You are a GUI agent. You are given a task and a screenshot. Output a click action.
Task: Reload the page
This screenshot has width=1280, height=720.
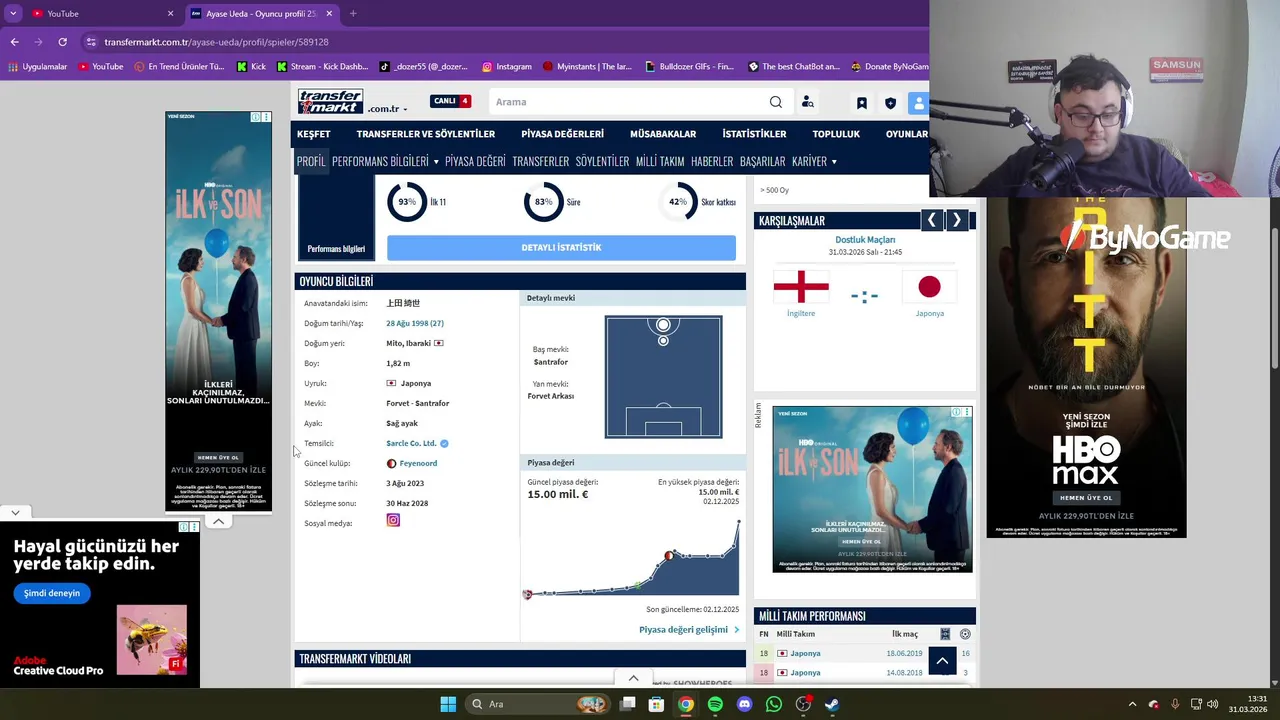tap(62, 42)
